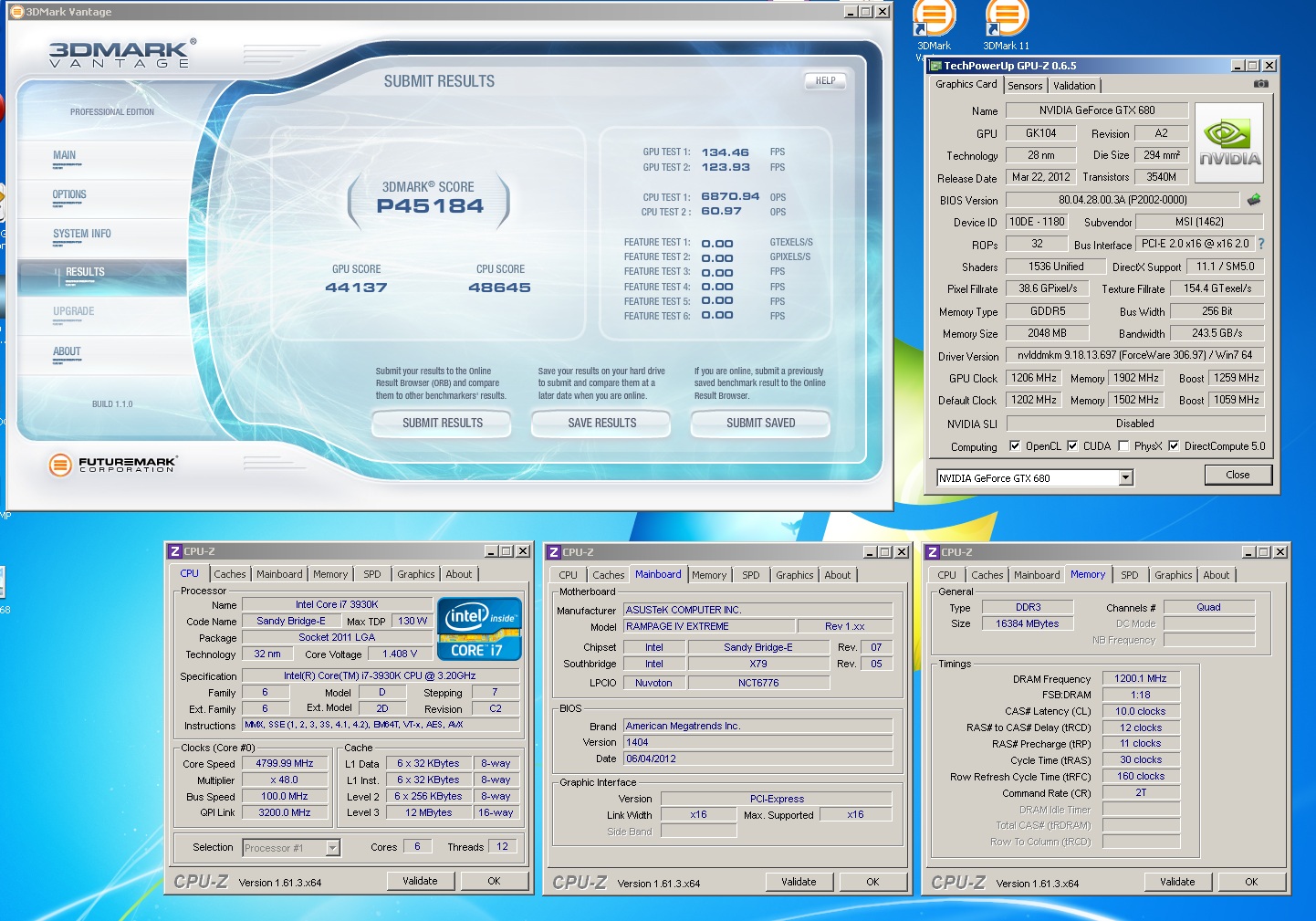Open OPTIONS in 3DMark Vantage sidebar

point(69,194)
